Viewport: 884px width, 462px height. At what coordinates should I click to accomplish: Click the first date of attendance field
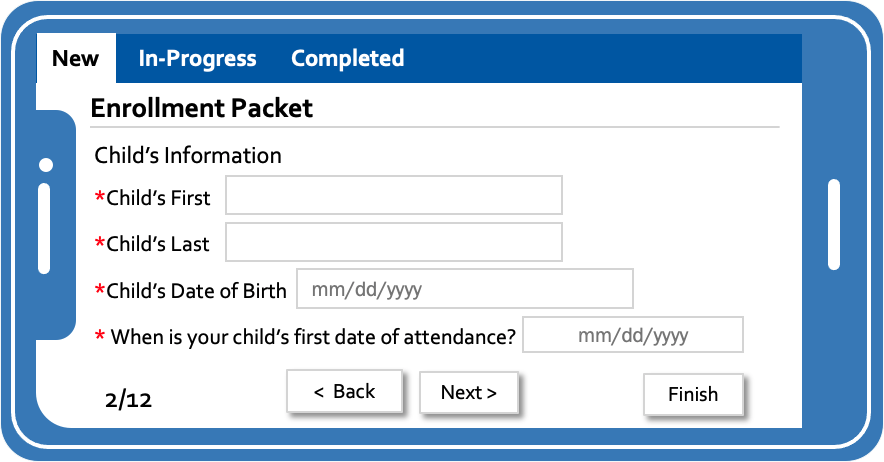[x=633, y=336]
